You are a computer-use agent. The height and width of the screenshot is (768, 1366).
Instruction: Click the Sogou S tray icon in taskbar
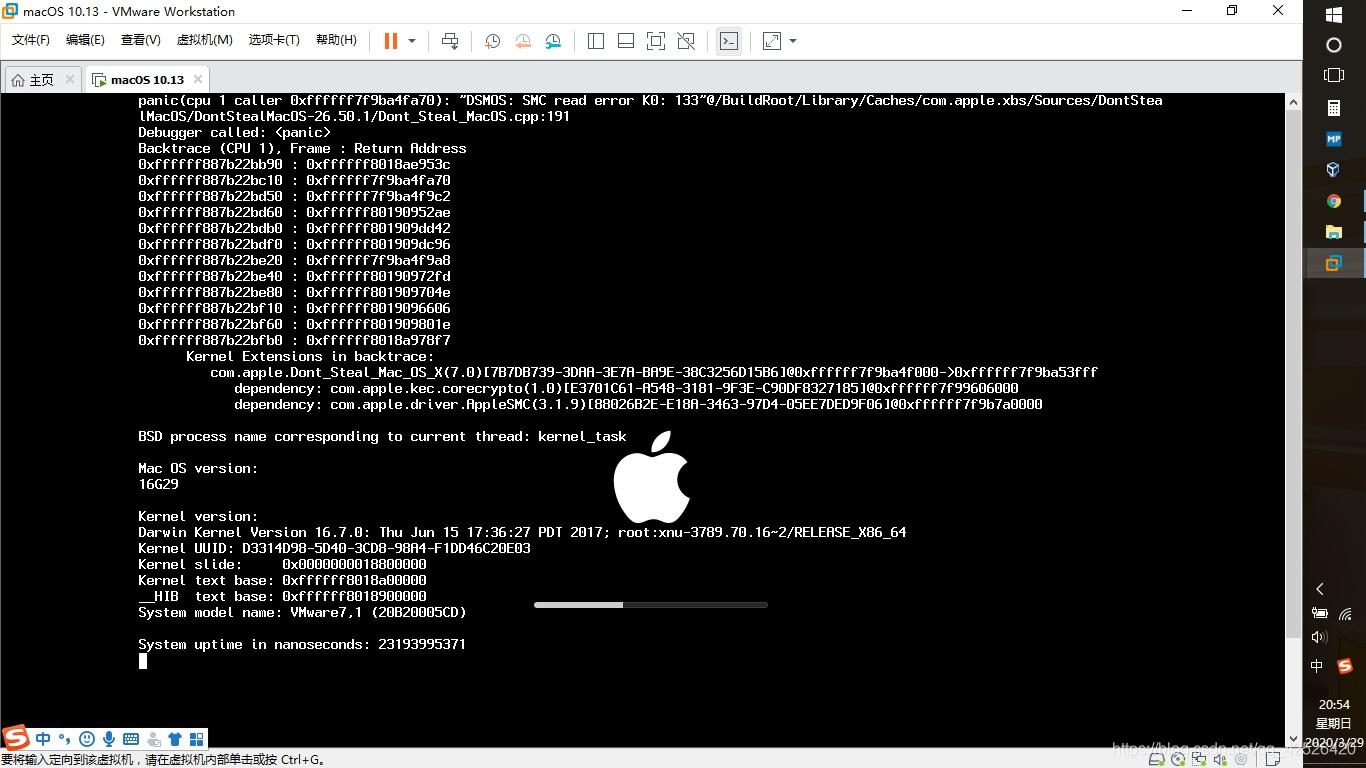[1345, 666]
